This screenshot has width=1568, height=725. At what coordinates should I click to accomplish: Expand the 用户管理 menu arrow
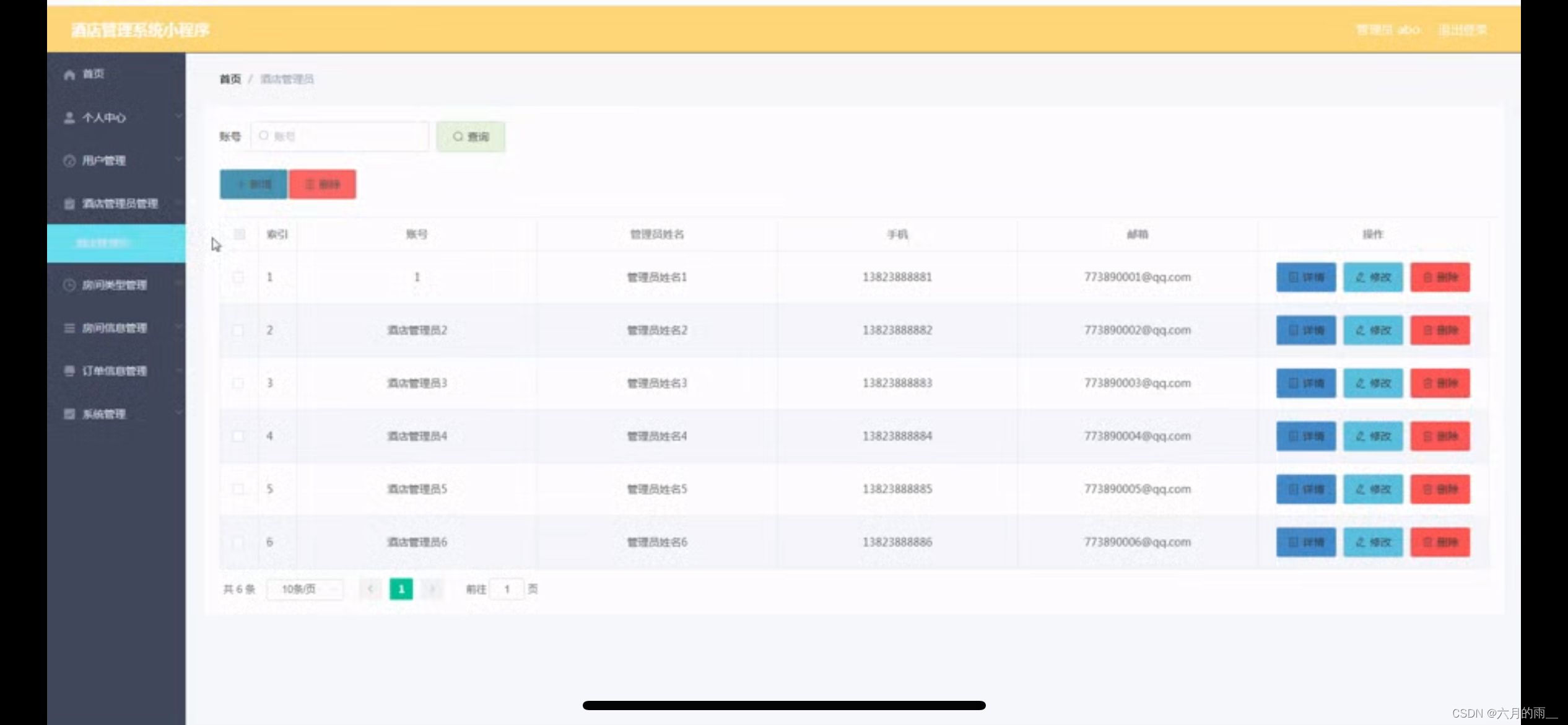click(x=178, y=159)
